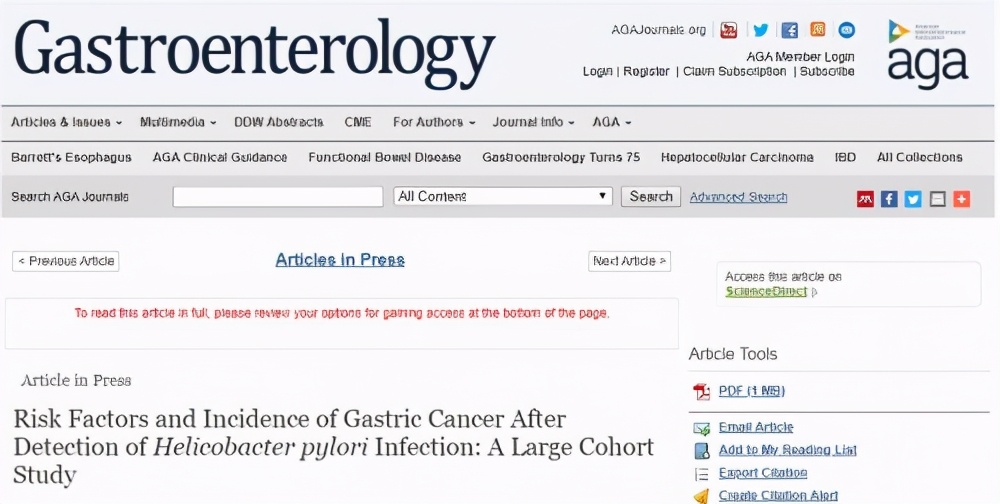Expand the Journal Info menu
Image resolution: width=1000 pixels, height=504 pixels.
tap(533, 122)
